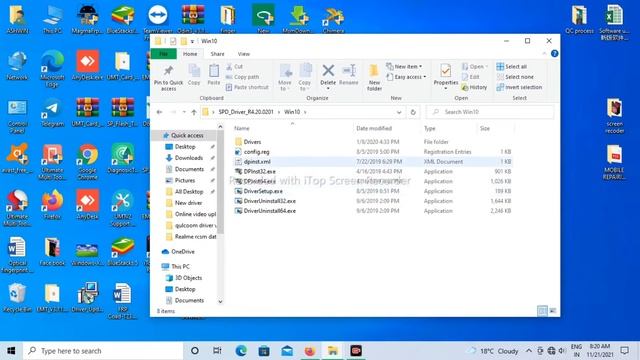Click Move to in Organize group
The height and width of the screenshot is (360, 640).
285,78
